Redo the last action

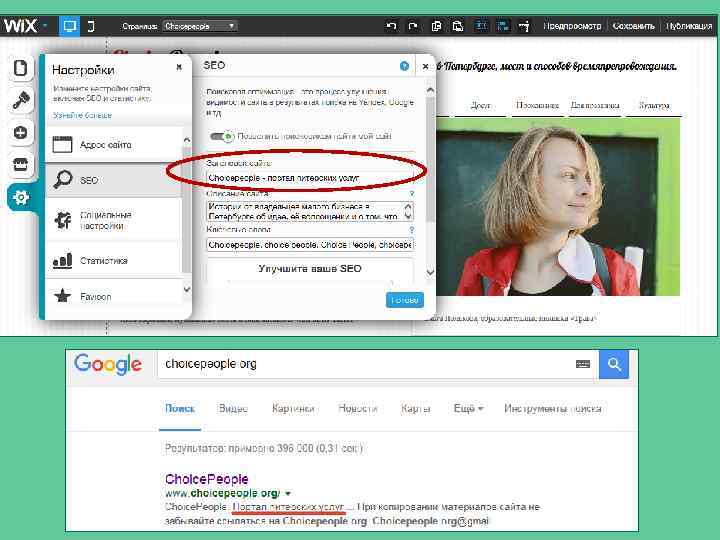click(413, 26)
